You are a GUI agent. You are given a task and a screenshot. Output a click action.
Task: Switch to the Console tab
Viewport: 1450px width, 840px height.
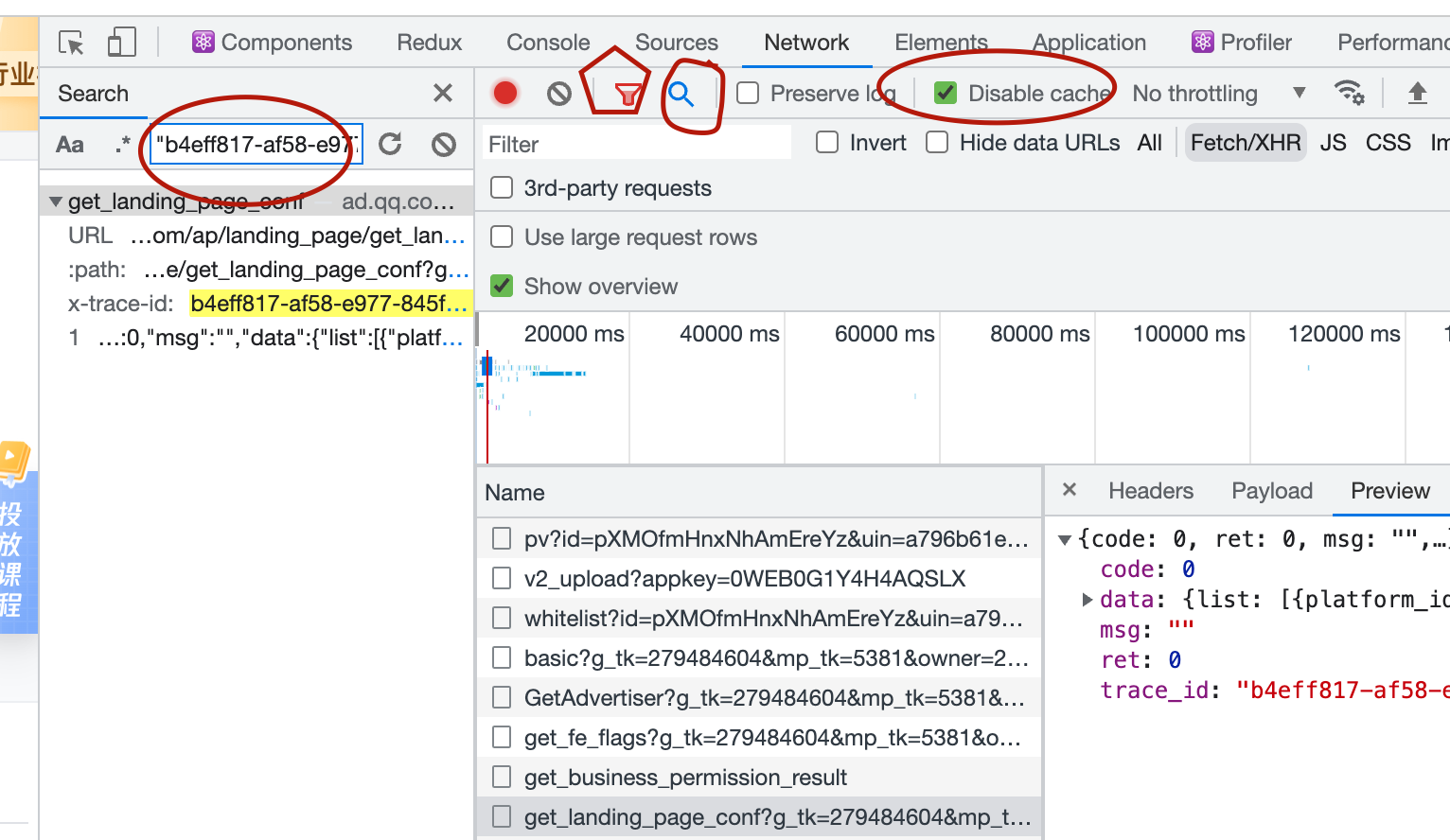[548, 43]
